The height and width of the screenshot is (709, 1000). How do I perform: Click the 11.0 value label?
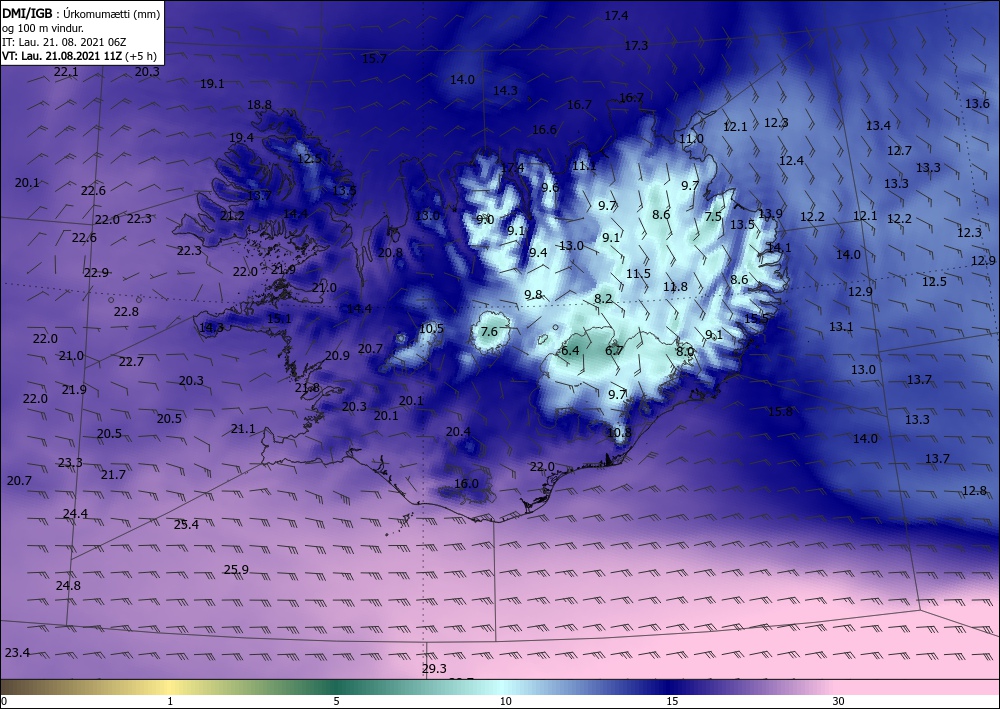[691, 138]
